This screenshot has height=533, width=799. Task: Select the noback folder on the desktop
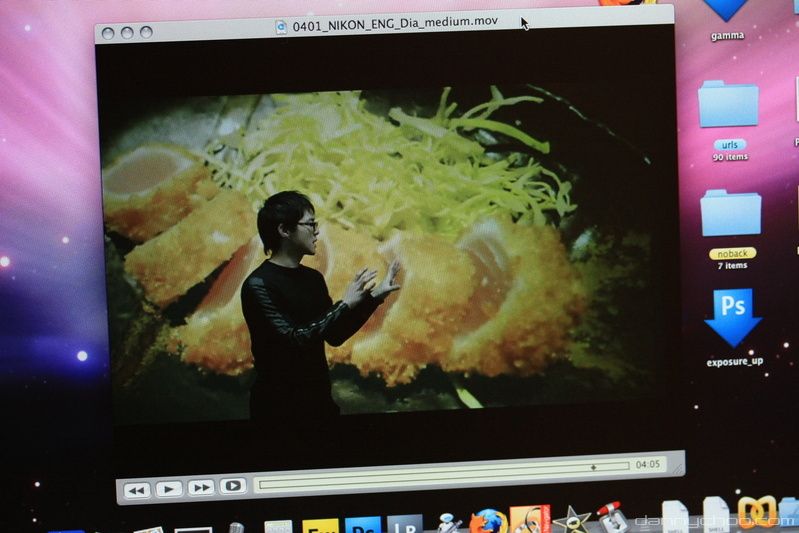coord(731,213)
